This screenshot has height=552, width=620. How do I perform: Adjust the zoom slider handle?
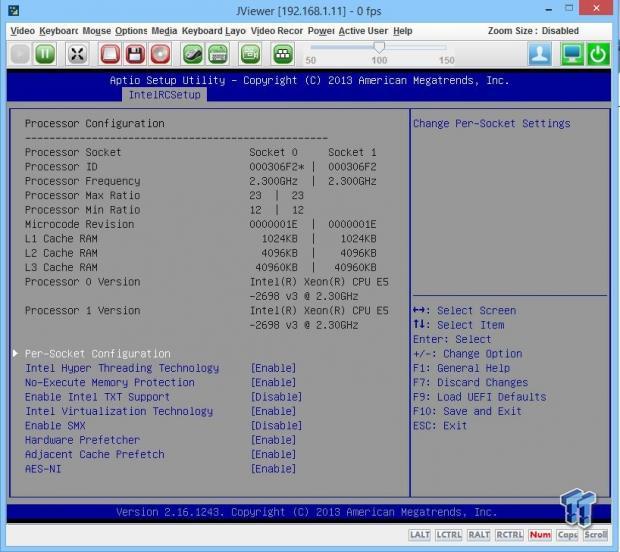coord(379,48)
